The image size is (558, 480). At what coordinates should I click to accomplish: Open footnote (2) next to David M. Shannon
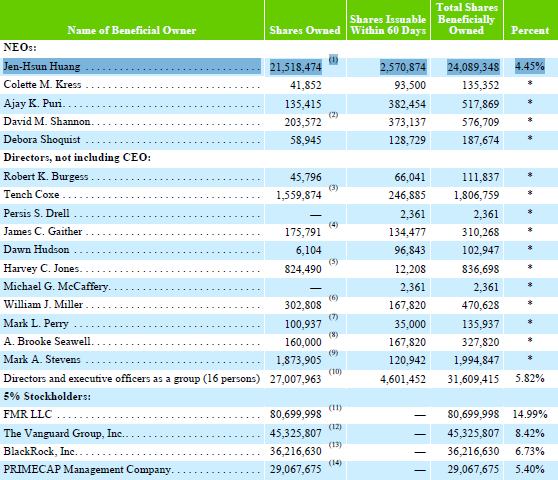(x=333, y=115)
